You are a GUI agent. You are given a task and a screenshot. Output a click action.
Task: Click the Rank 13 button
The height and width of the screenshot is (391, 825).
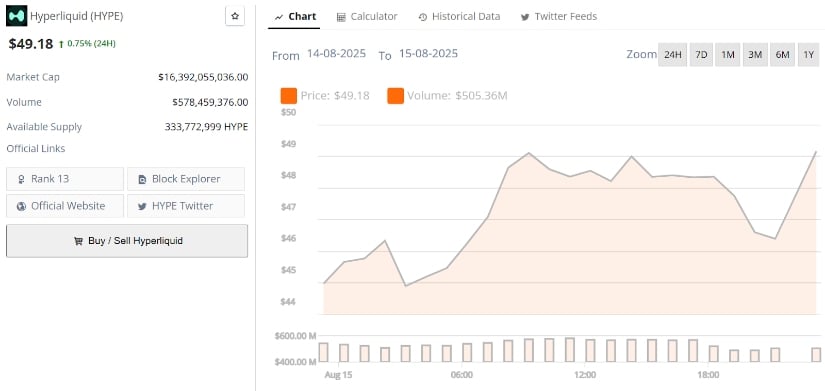[x=65, y=179]
